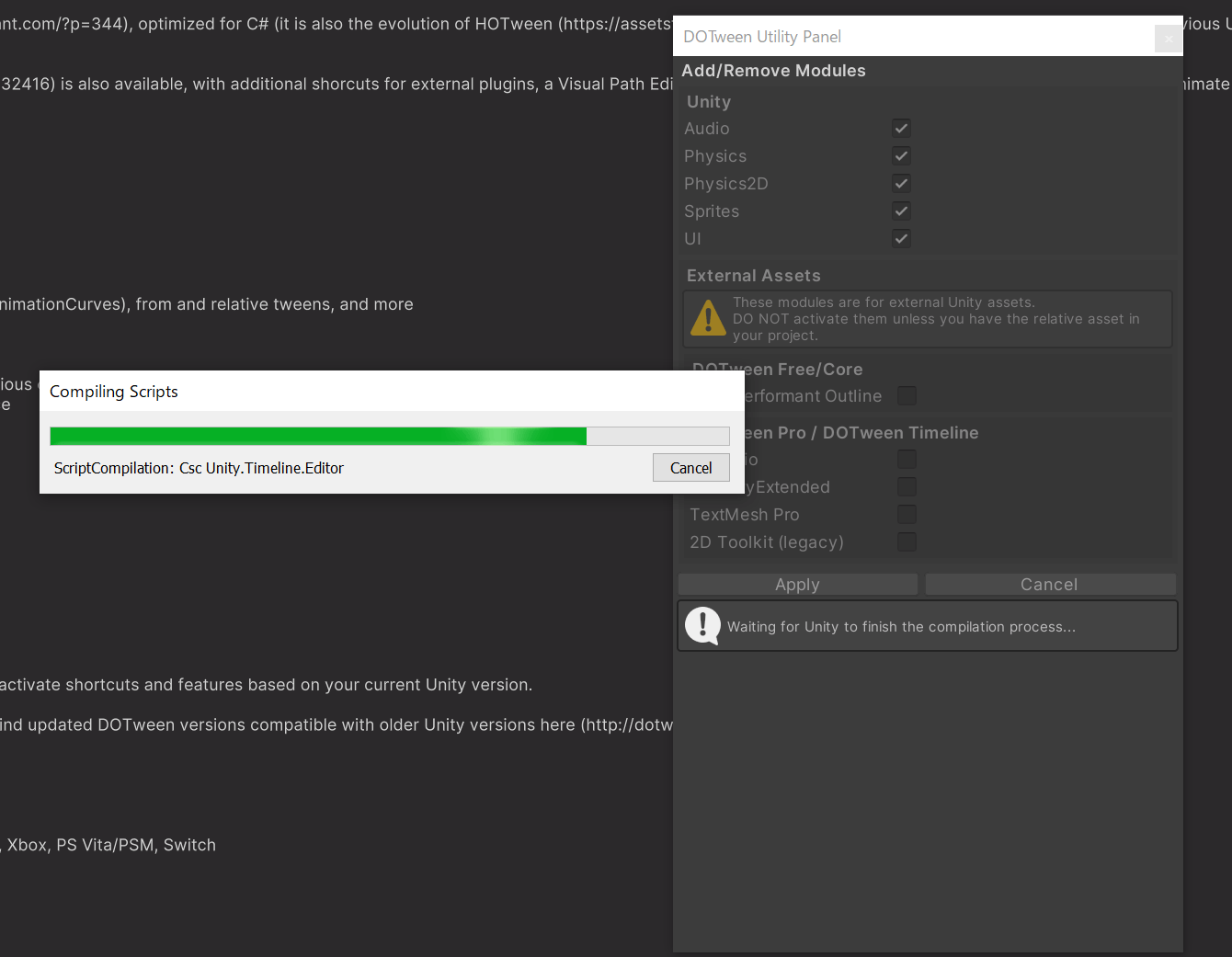
Task: Uncheck the Physics2D module checkbox
Action: point(901,184)
